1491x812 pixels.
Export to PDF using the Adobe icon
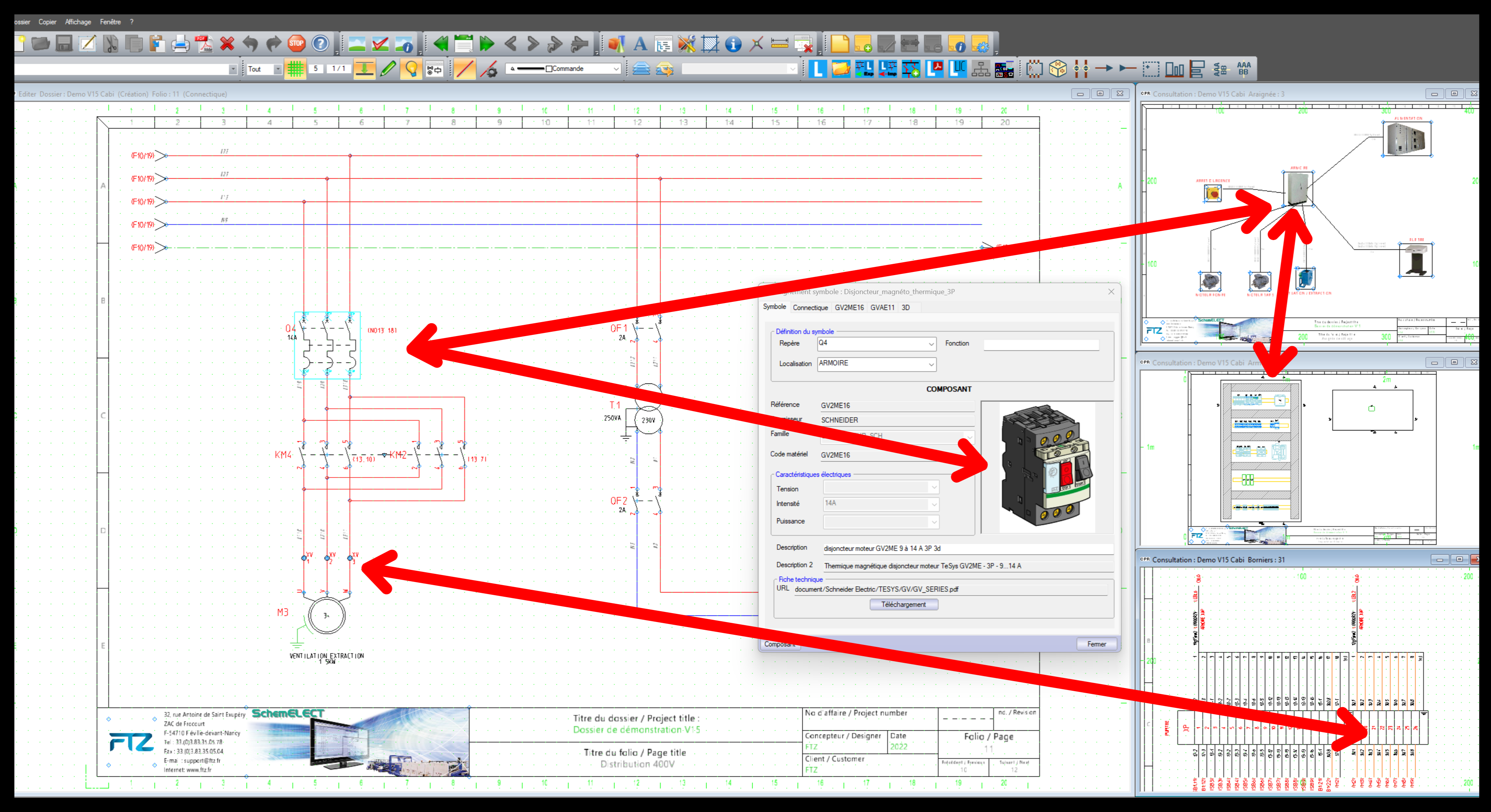[x=204, y=44]
